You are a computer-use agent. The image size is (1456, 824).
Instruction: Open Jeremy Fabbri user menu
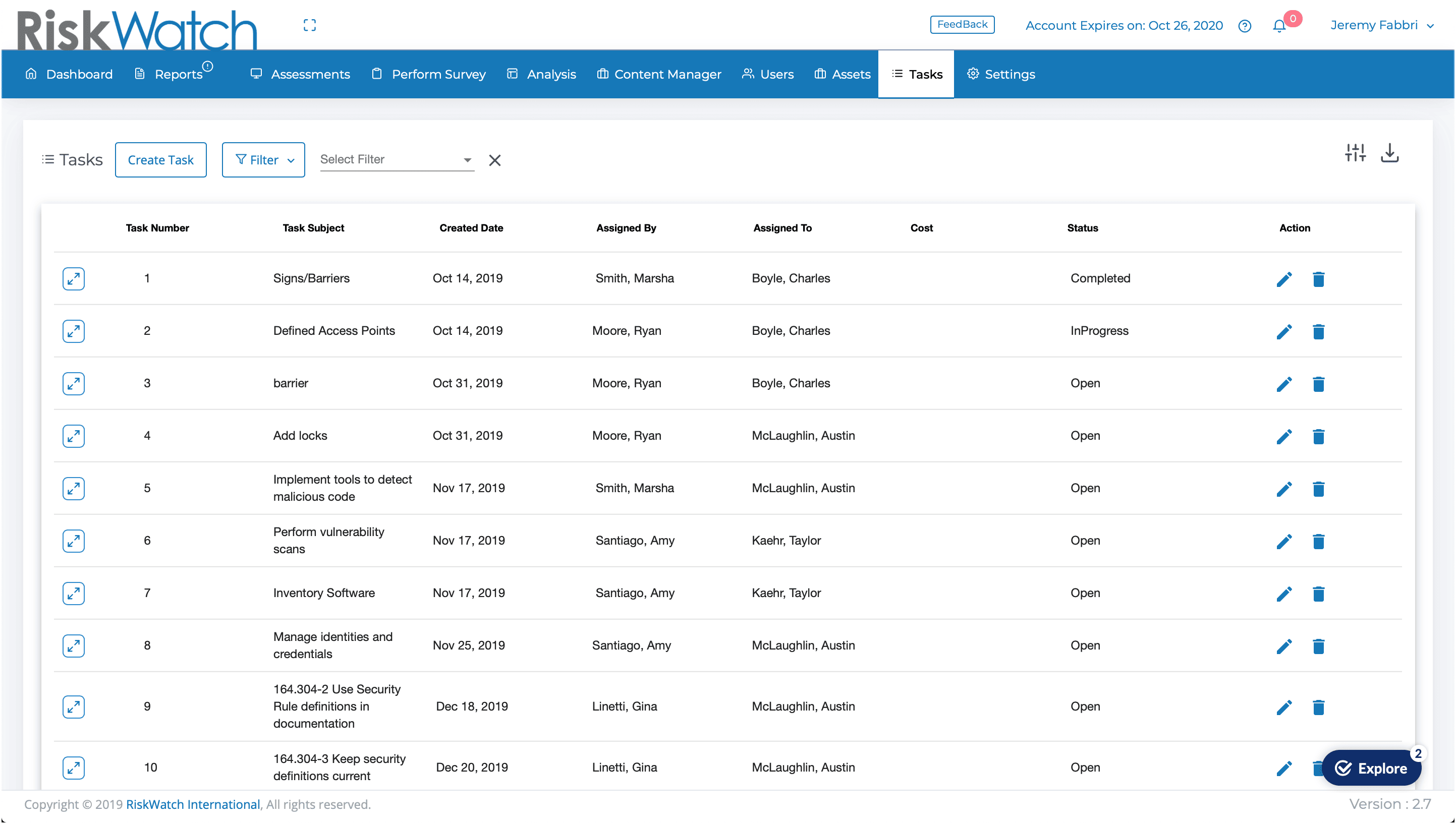[1381, 26]
